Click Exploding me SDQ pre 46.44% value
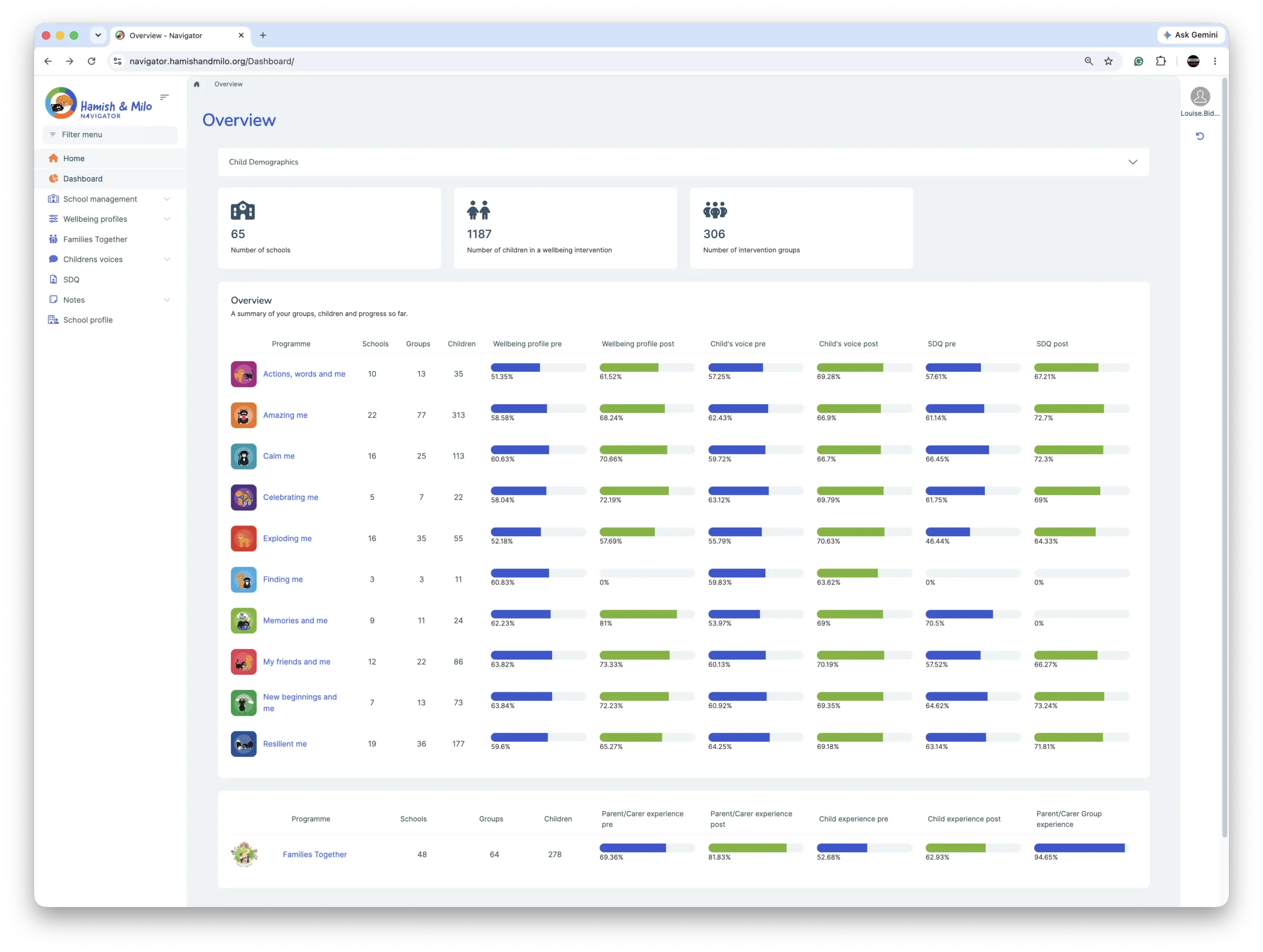 (x=937, y=541)
